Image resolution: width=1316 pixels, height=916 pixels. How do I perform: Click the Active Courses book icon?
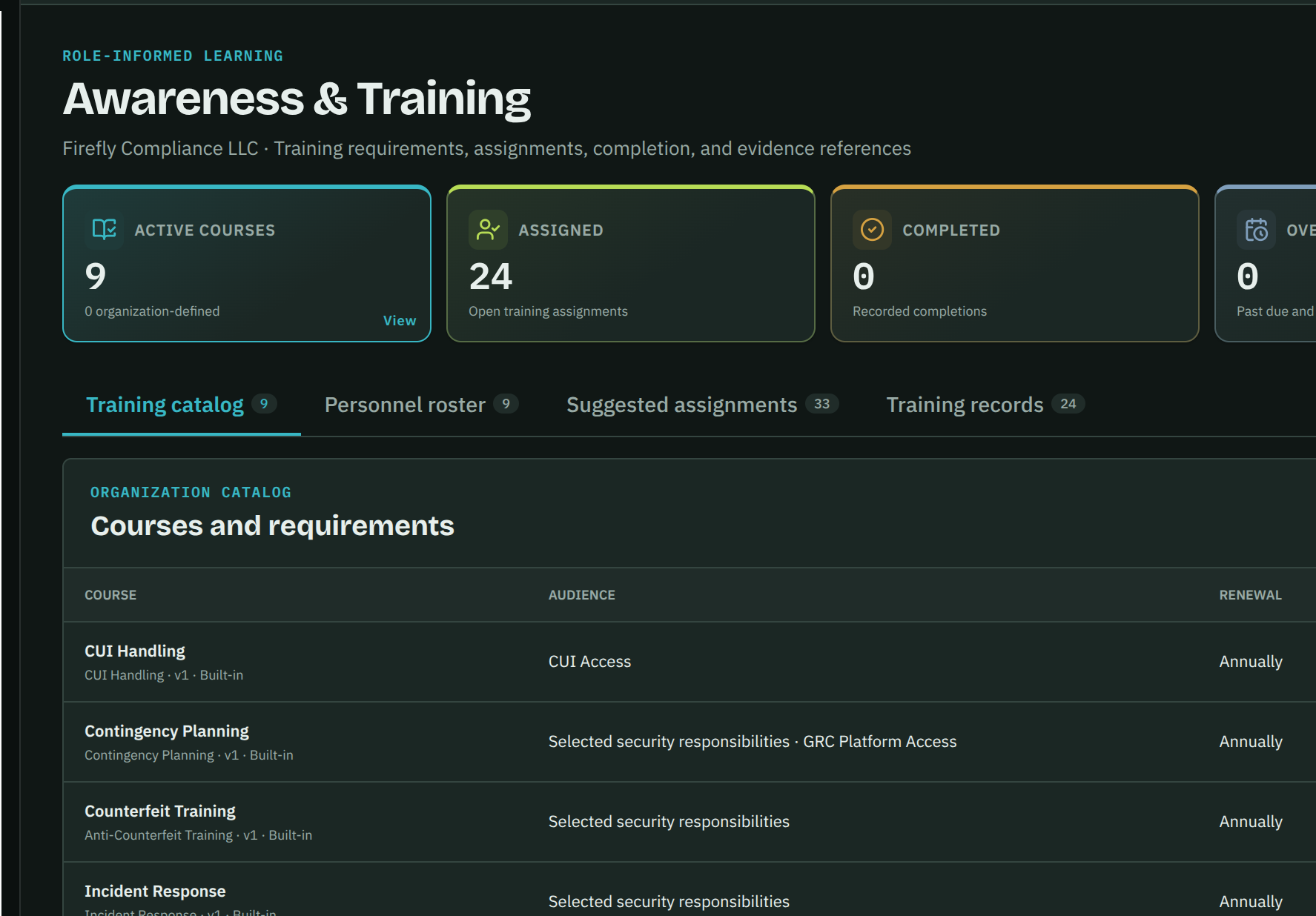(x=104, y=230)
